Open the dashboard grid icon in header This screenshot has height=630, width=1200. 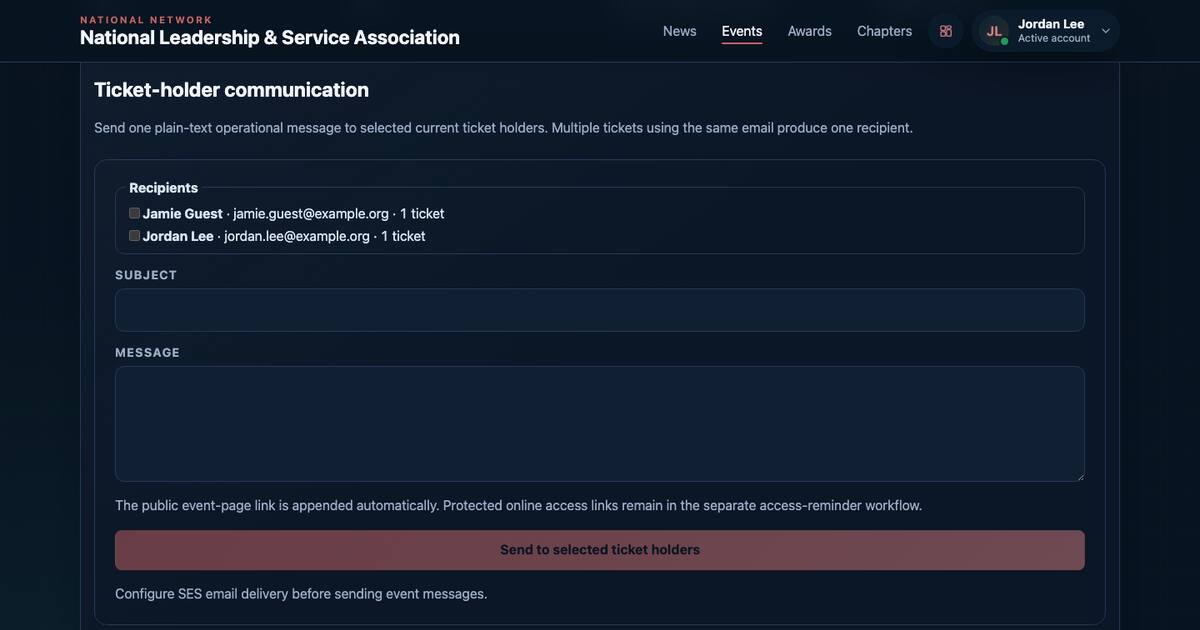[945, 31]
